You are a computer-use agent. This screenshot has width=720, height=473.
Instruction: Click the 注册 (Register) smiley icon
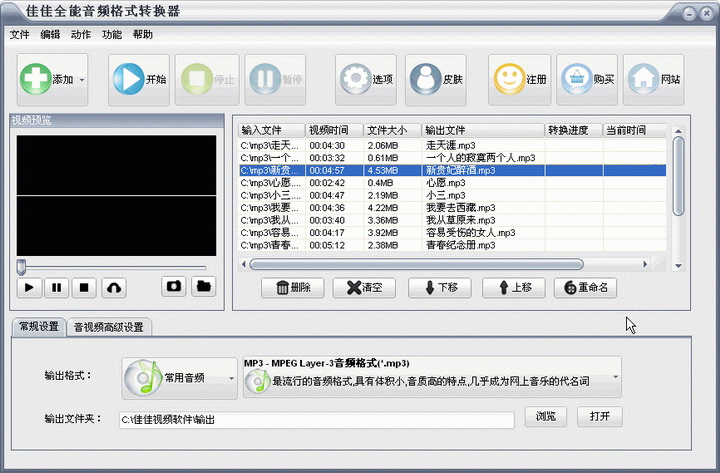tap(508, 79)
